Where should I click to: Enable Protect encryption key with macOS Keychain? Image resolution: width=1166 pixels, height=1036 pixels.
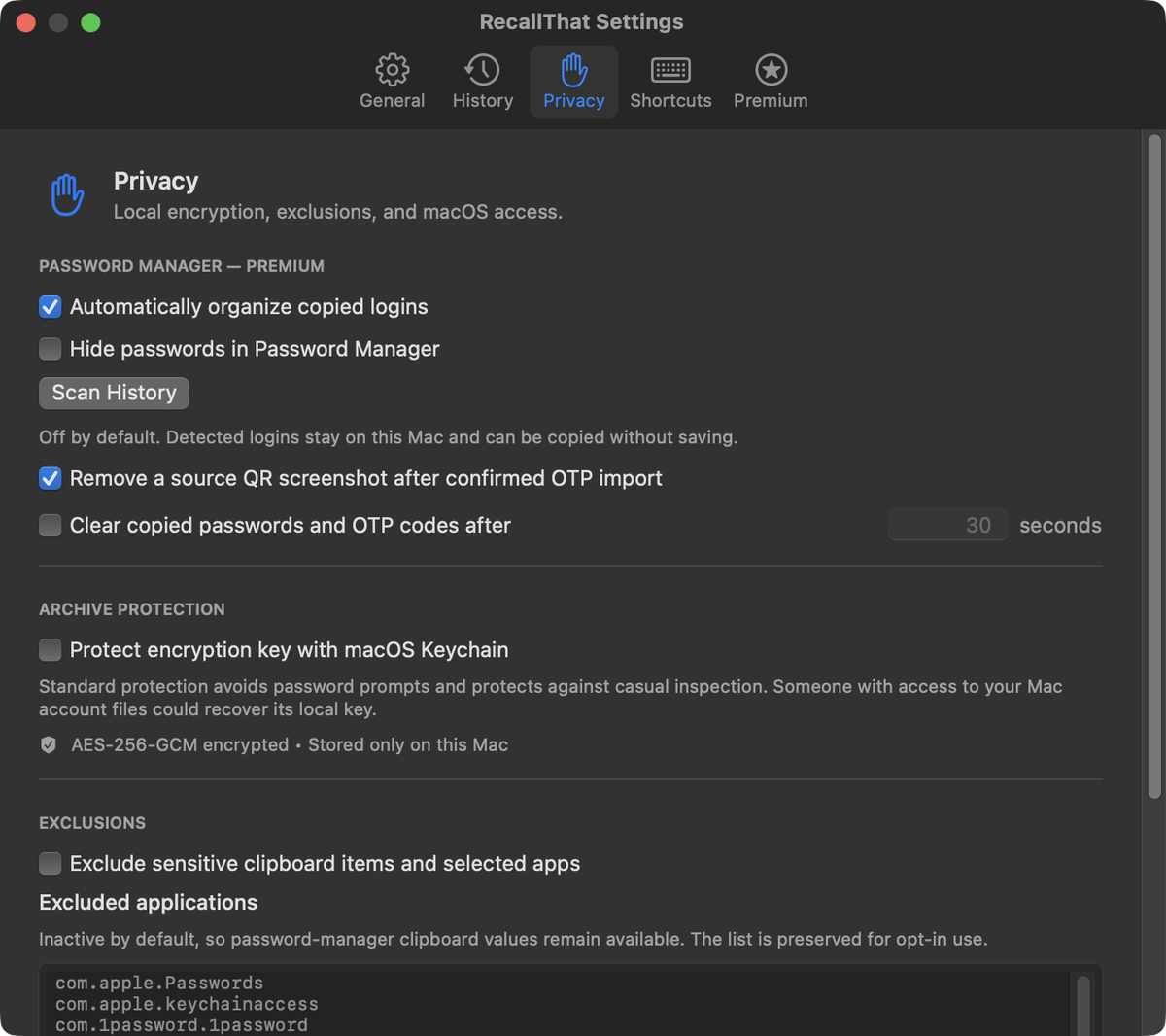coord(51,650)
